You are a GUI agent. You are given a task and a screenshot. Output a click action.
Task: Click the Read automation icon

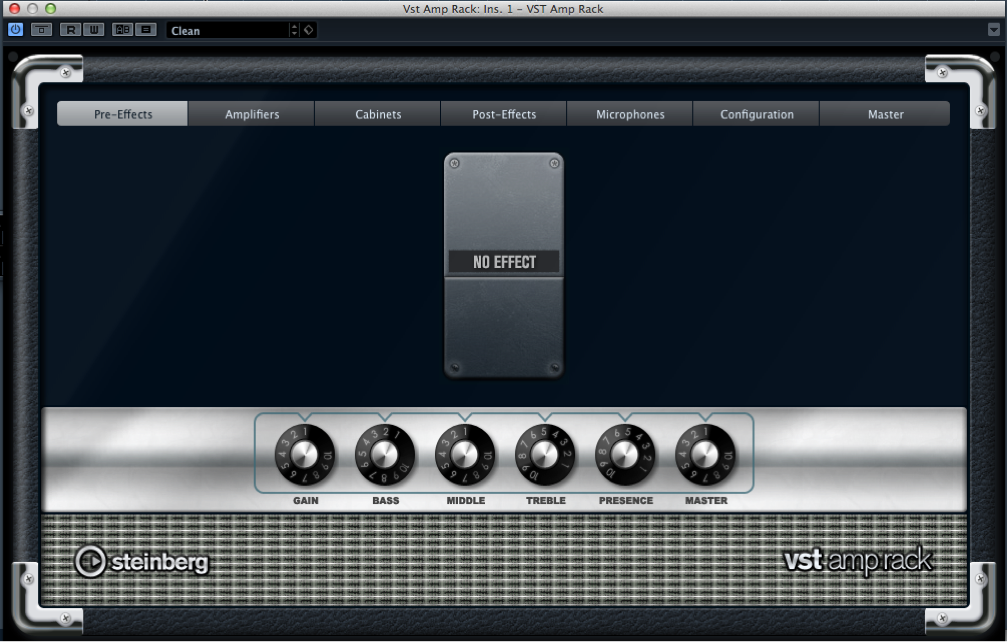(71, 30)
